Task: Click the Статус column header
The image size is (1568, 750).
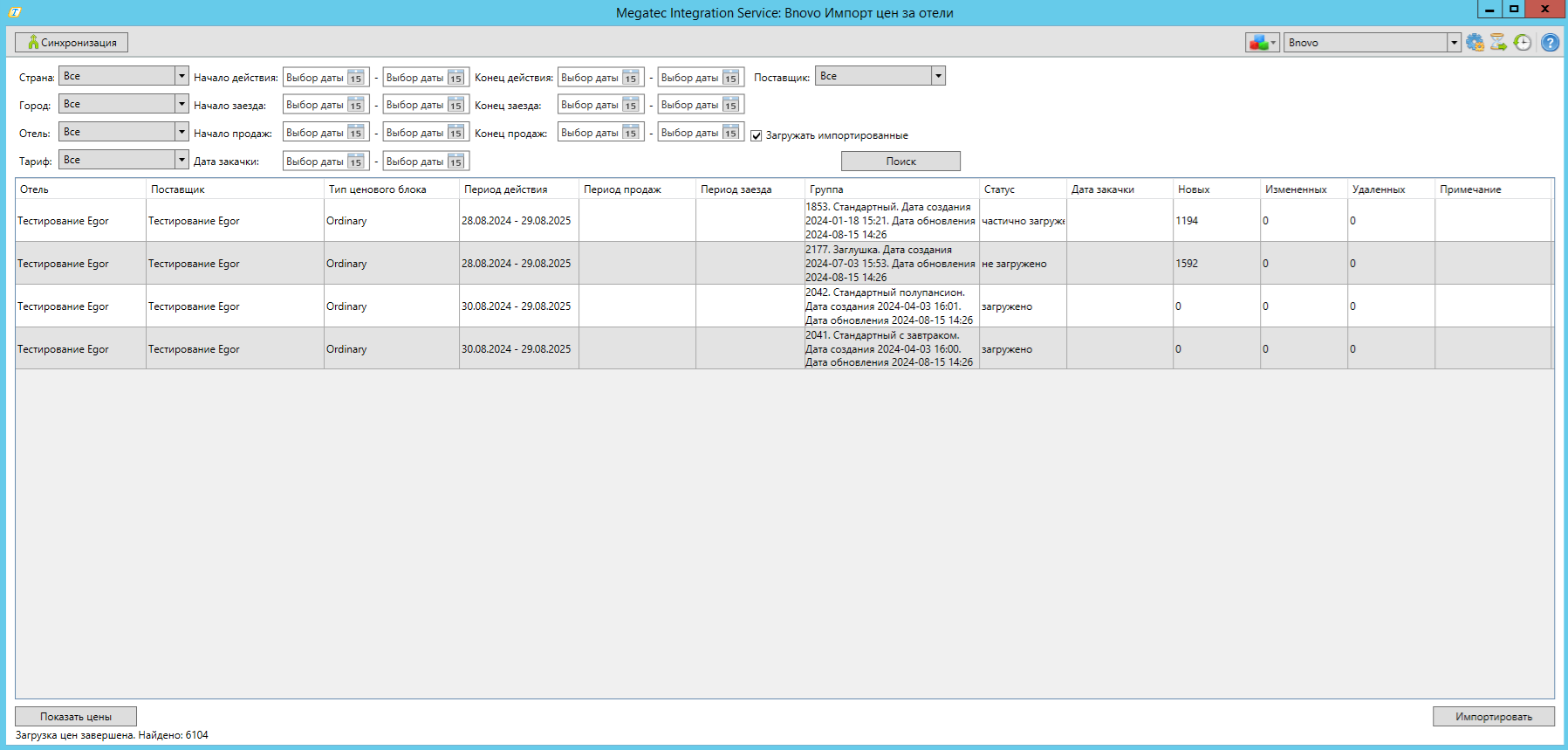Action: pos(1023,189)
